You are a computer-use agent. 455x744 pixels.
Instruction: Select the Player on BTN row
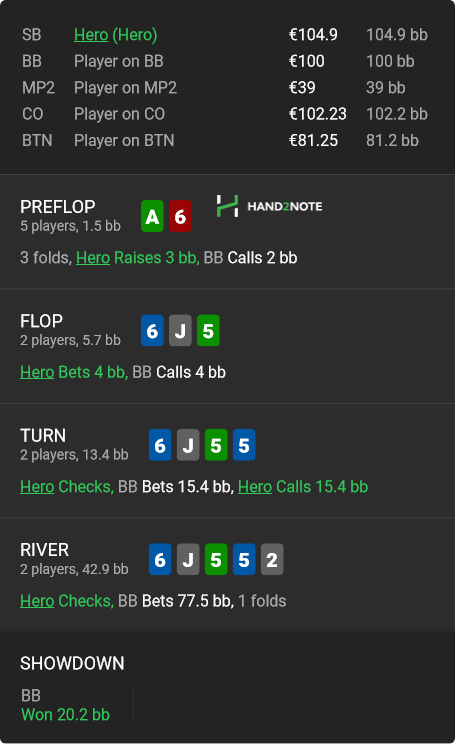tap(225, 140)
